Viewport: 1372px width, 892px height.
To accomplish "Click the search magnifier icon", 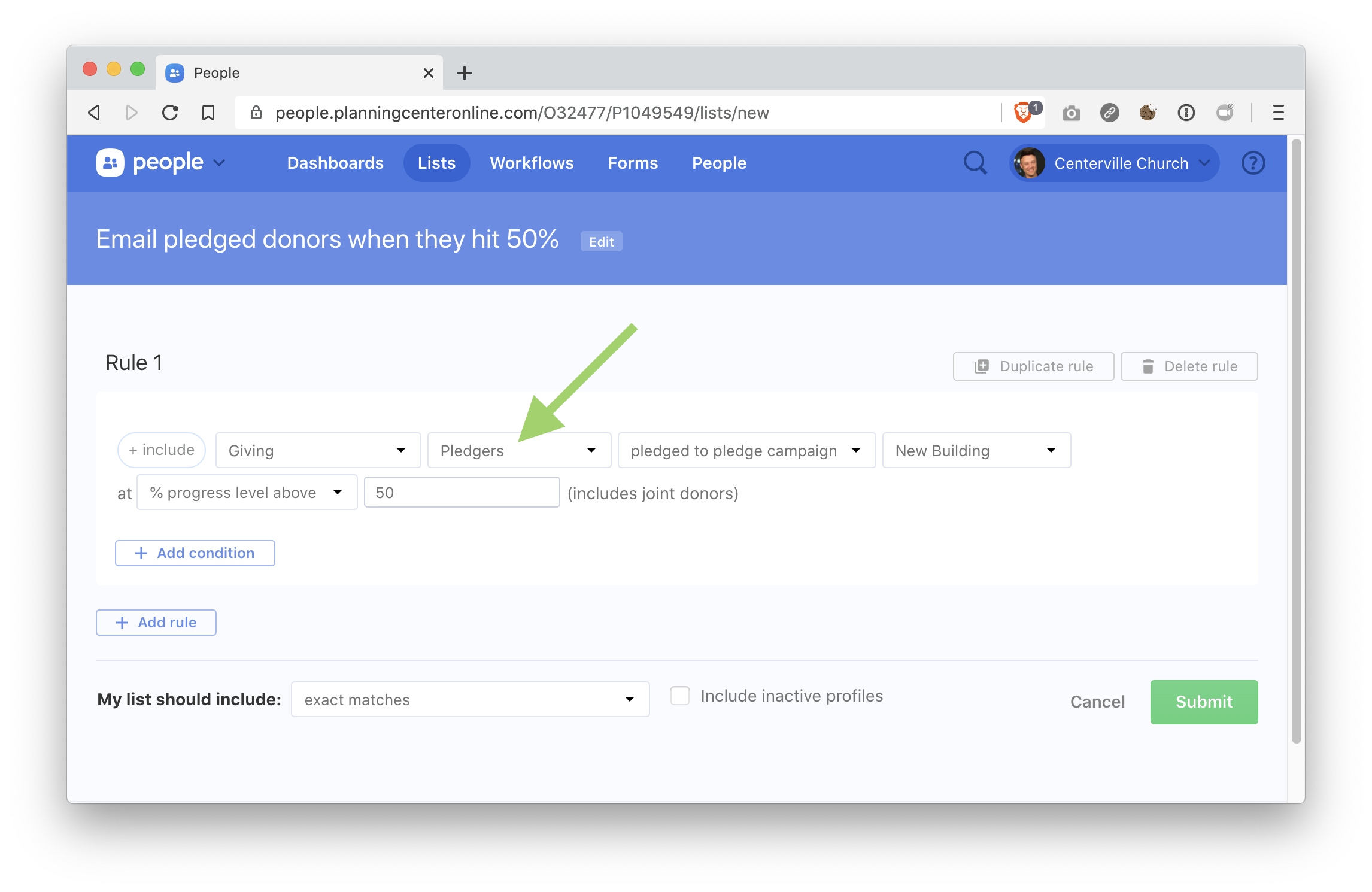I will [x=975, y=163].
